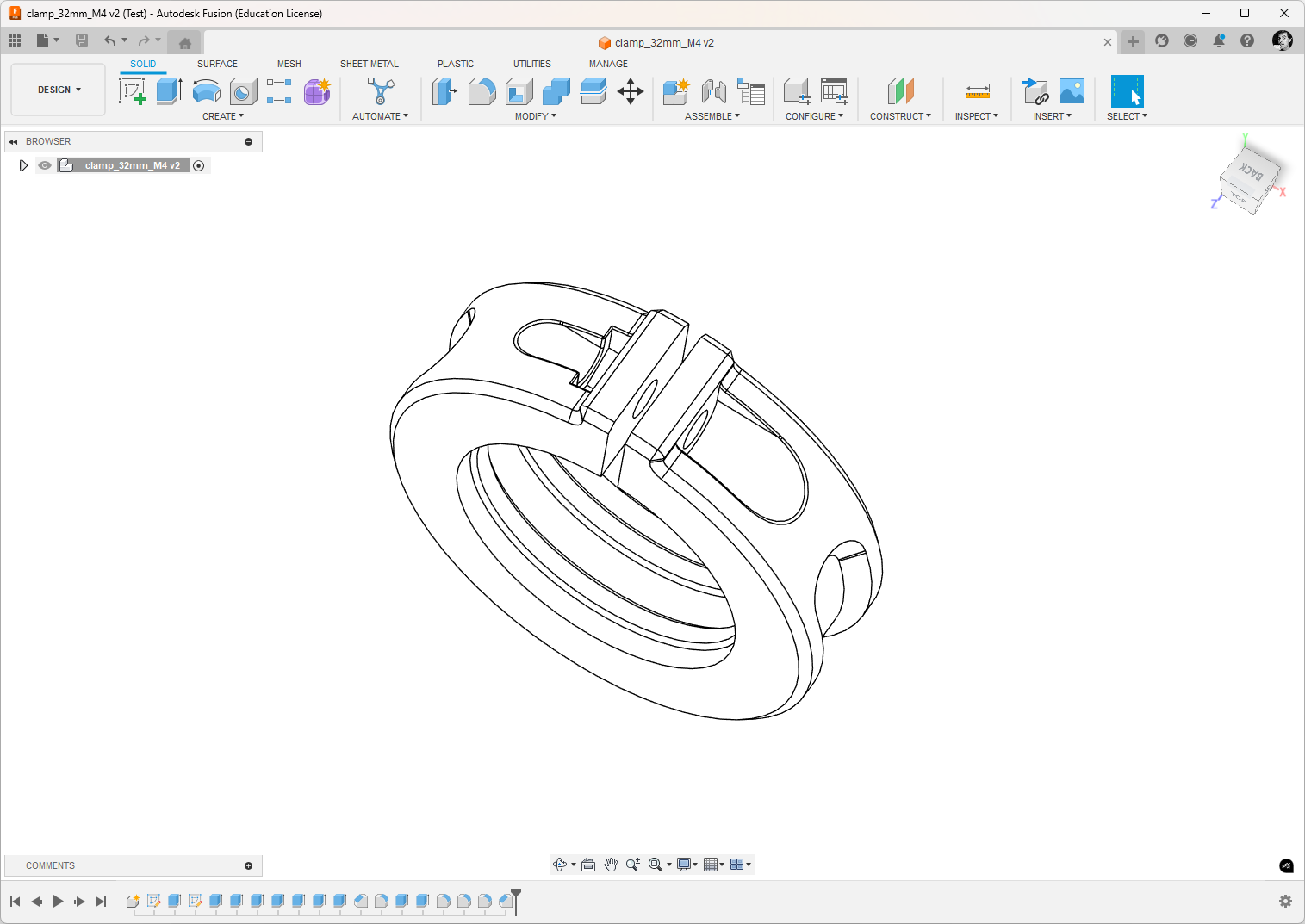This screenshot has width=1305, height=924.
Task: Open the DESIGN workspace dropdown
Action: [59, 90]
